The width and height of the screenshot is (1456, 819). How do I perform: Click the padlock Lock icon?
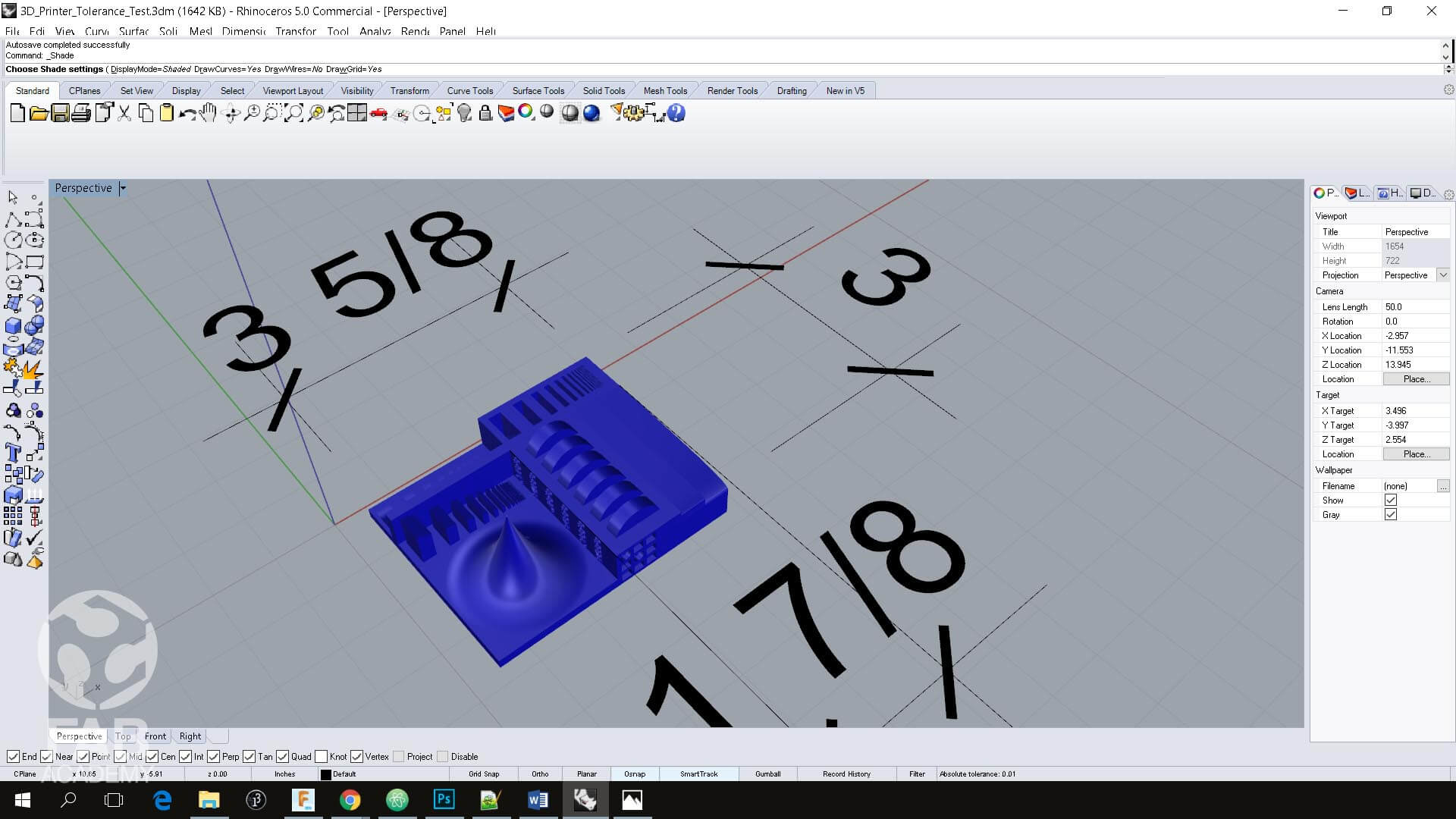pyautogui.click(x=485, y=114)
